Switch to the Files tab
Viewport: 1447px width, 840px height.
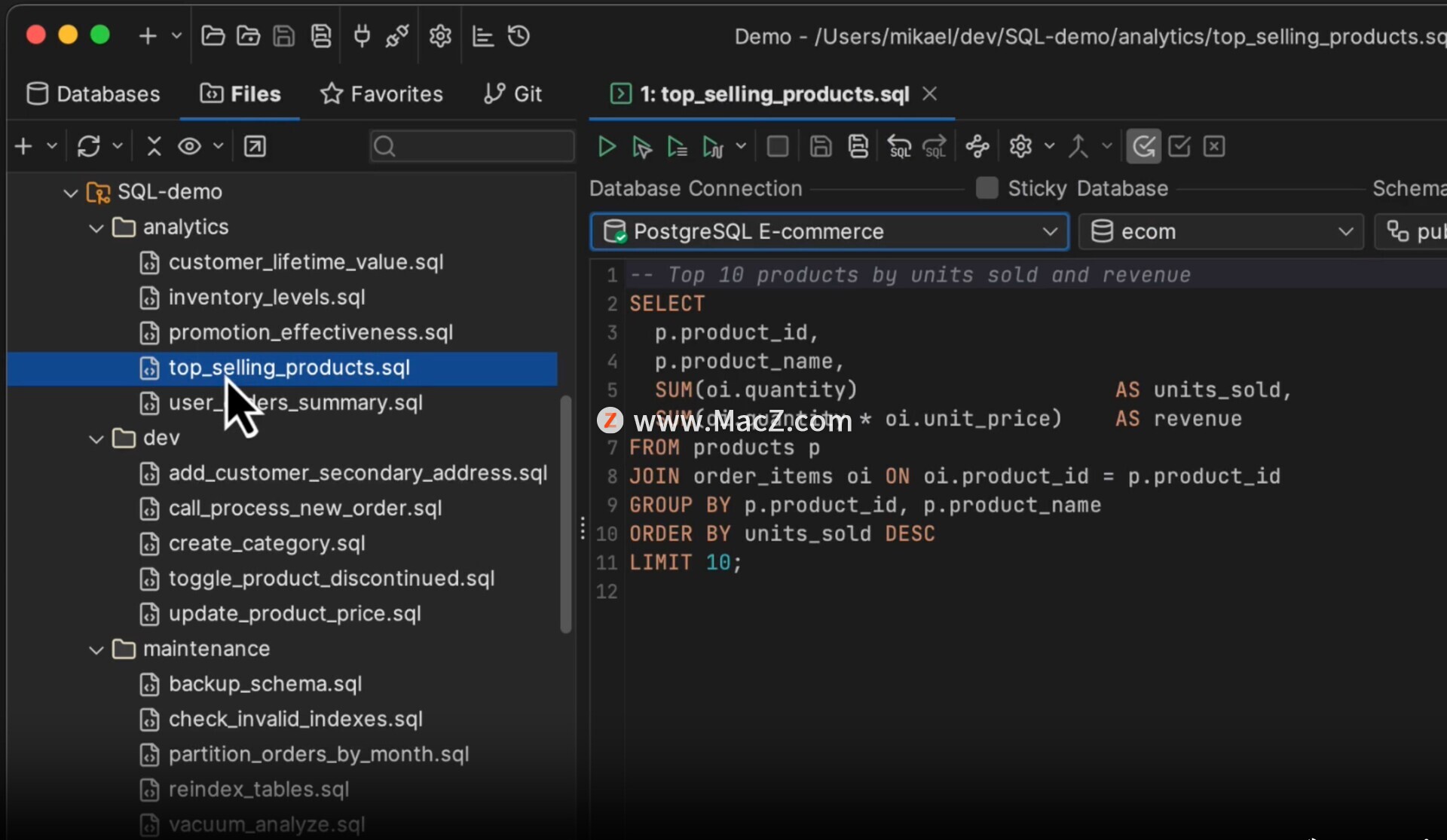[x=240, y=94]
